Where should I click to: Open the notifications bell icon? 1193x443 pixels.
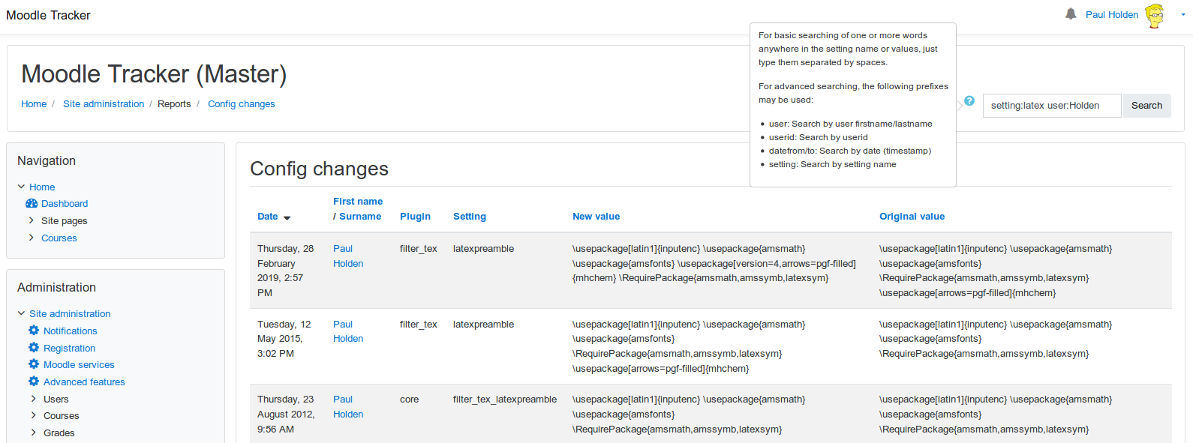click(1071, 14)
